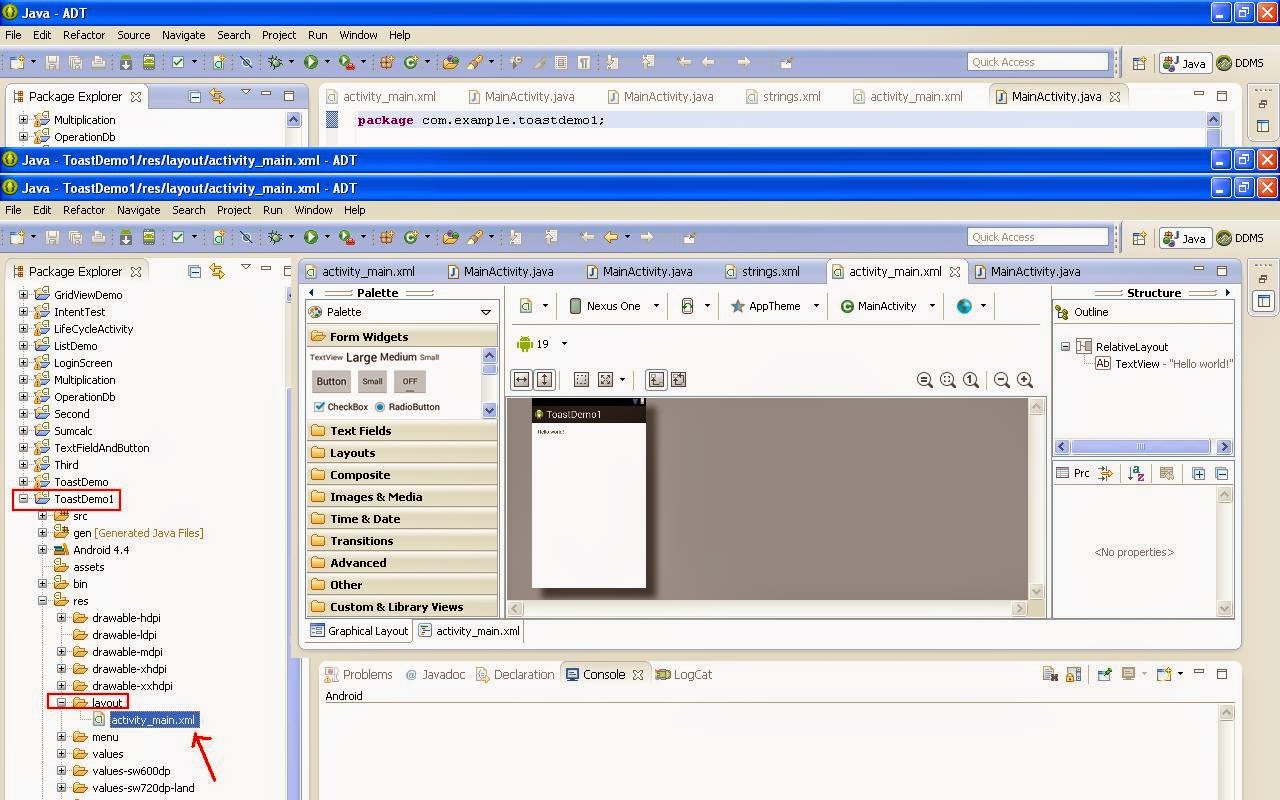This screenshot has height=800, width=1280.
Task: Toggle the CheckBox widget in Palette
Action: pos(341,407)
